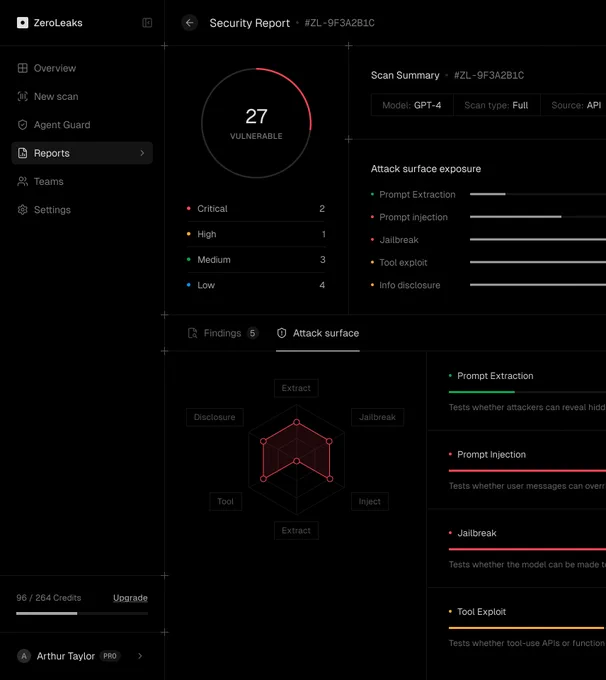Viewport: 606px width, 680px height.
Task: Click the Inject radar label
Action: tap(370, 501)
